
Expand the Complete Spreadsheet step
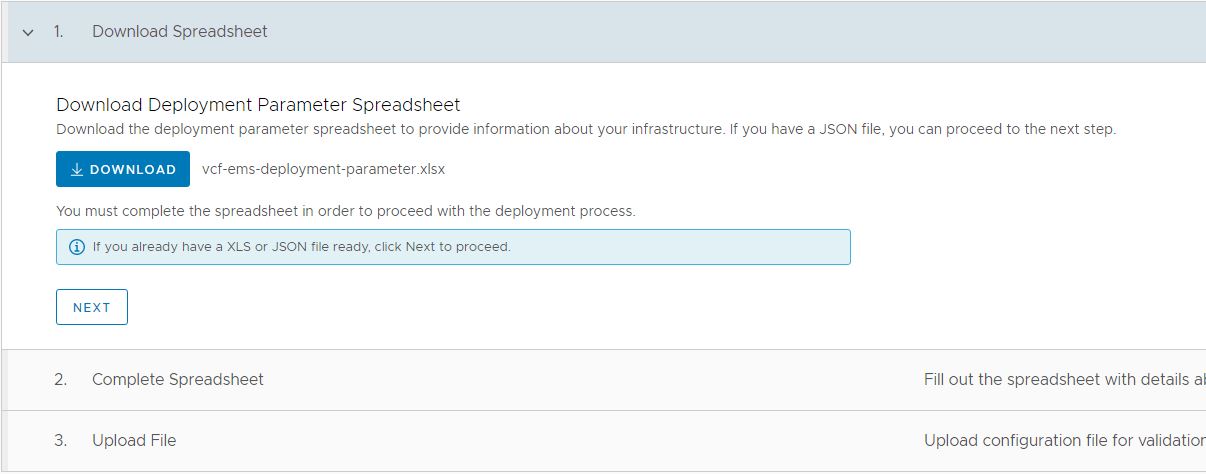[177, 380]
